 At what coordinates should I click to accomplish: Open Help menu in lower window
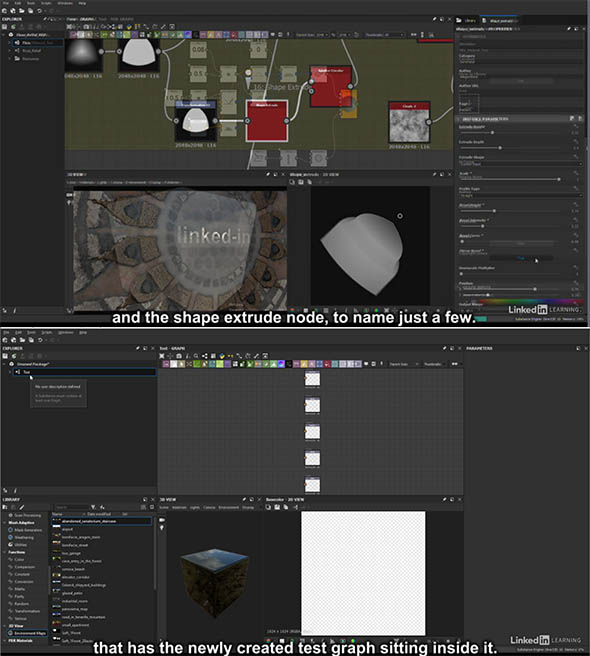tap(83, 332)
